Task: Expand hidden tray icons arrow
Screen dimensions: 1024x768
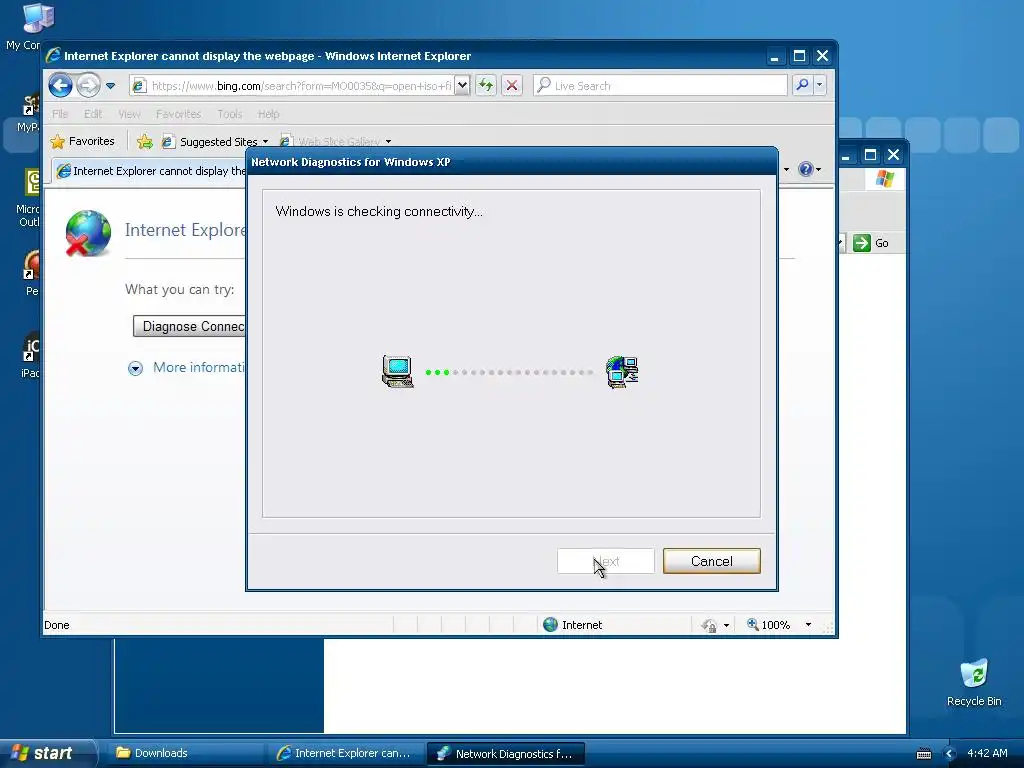Action: point(950,754)
